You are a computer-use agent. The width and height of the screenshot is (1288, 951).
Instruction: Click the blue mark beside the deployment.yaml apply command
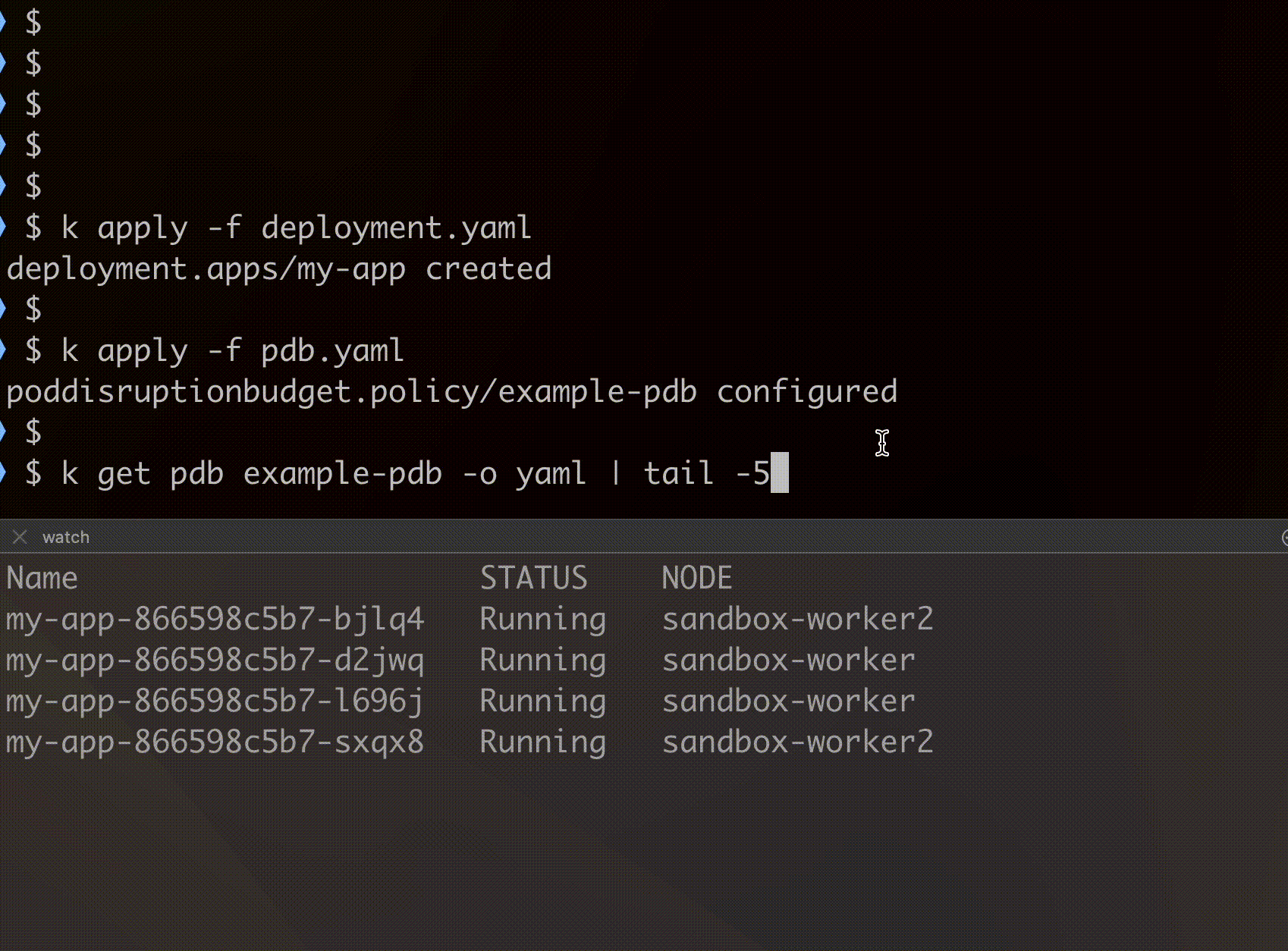click(x=3, y=227)
